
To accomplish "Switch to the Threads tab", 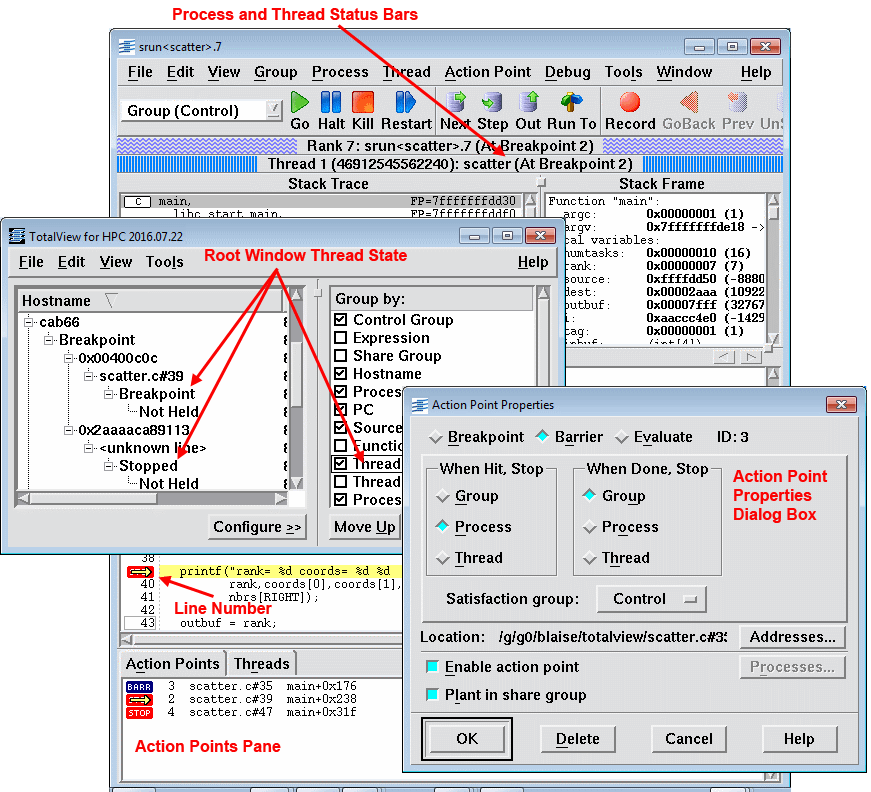I will point(262,664).
